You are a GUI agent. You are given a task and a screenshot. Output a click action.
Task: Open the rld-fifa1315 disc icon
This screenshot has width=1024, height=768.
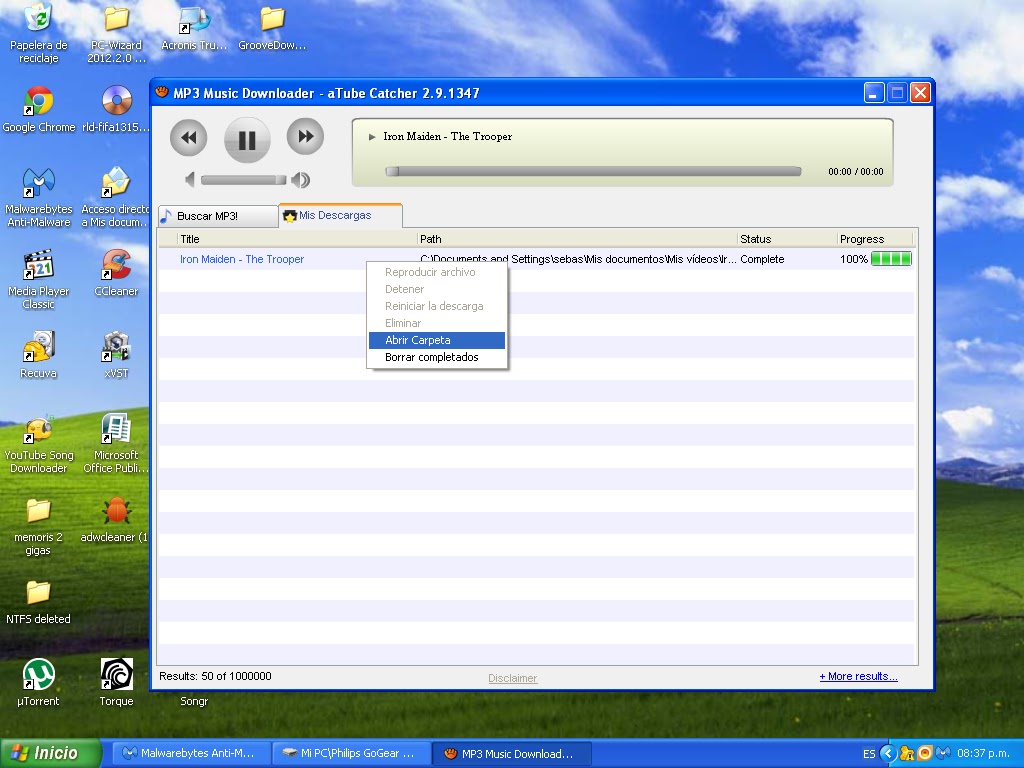point(116,110)
